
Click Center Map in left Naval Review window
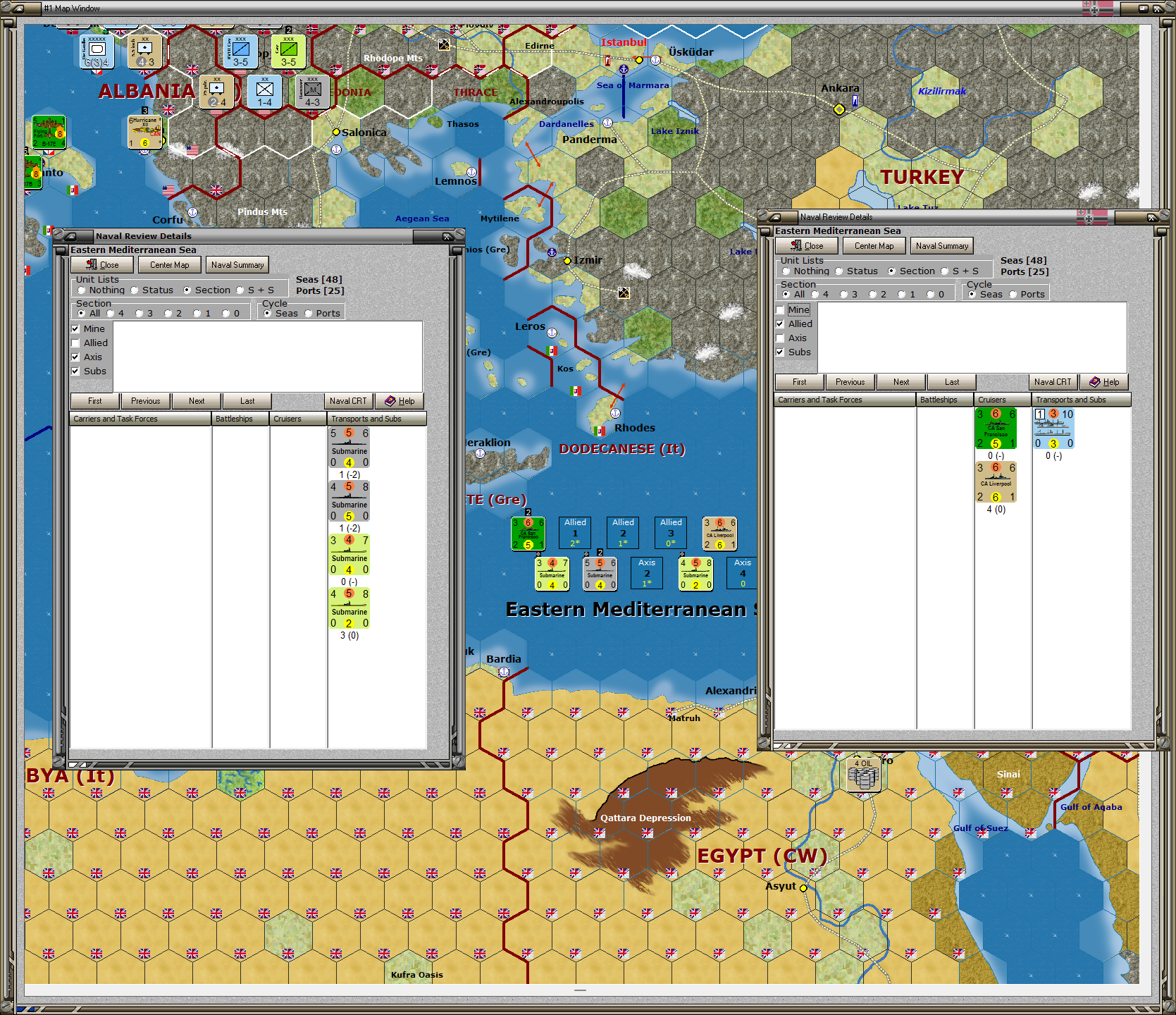tap(170, 265)
